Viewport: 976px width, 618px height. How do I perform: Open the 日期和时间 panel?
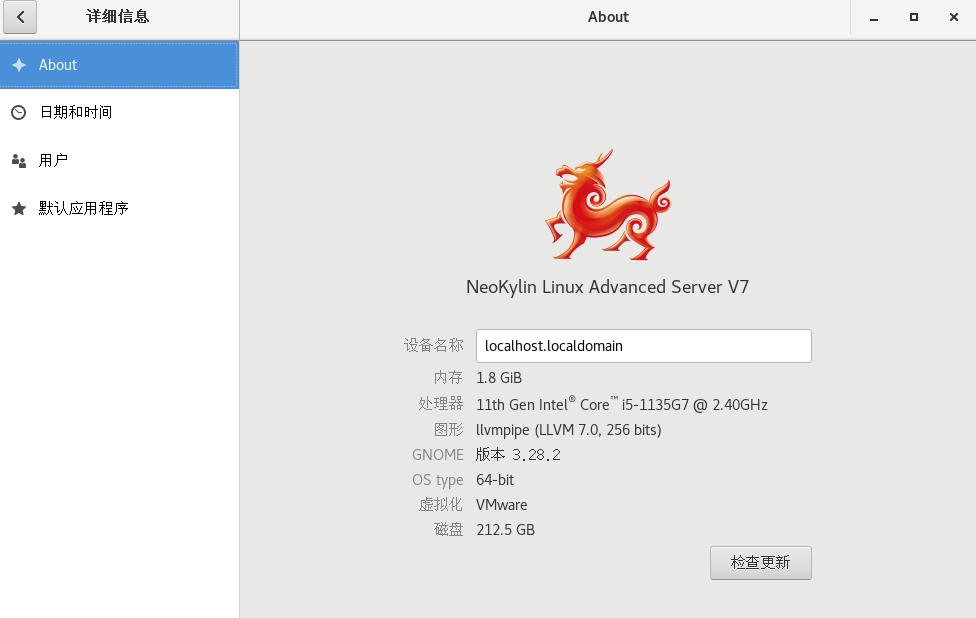pyautogui.click(x=119, y=113)
